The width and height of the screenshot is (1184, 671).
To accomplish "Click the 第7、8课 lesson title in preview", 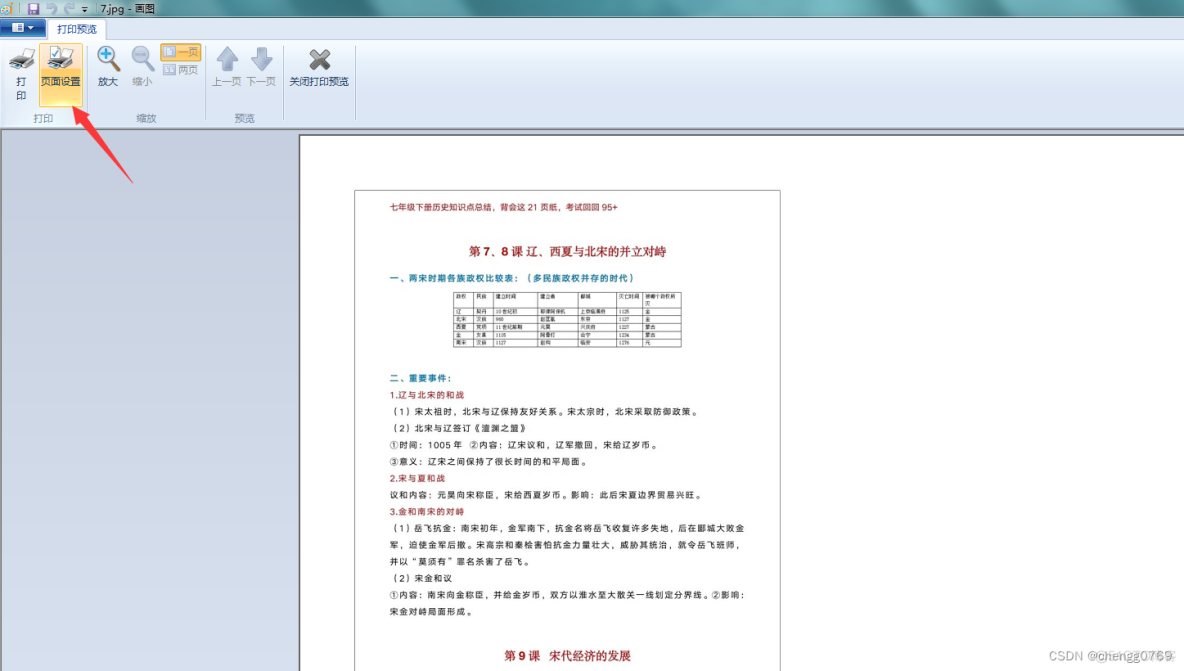I will click(x=567, y=251).
